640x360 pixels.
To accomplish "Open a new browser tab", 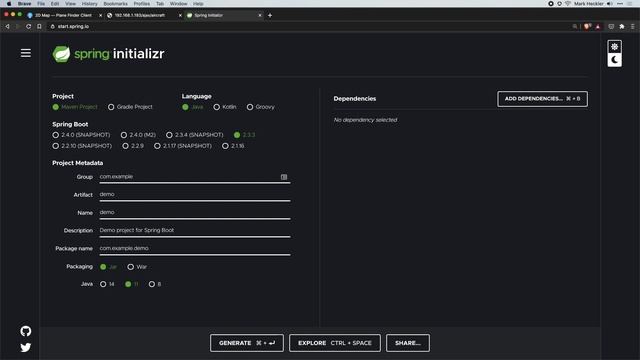I will pyautogui.click(x=270, y=15).
